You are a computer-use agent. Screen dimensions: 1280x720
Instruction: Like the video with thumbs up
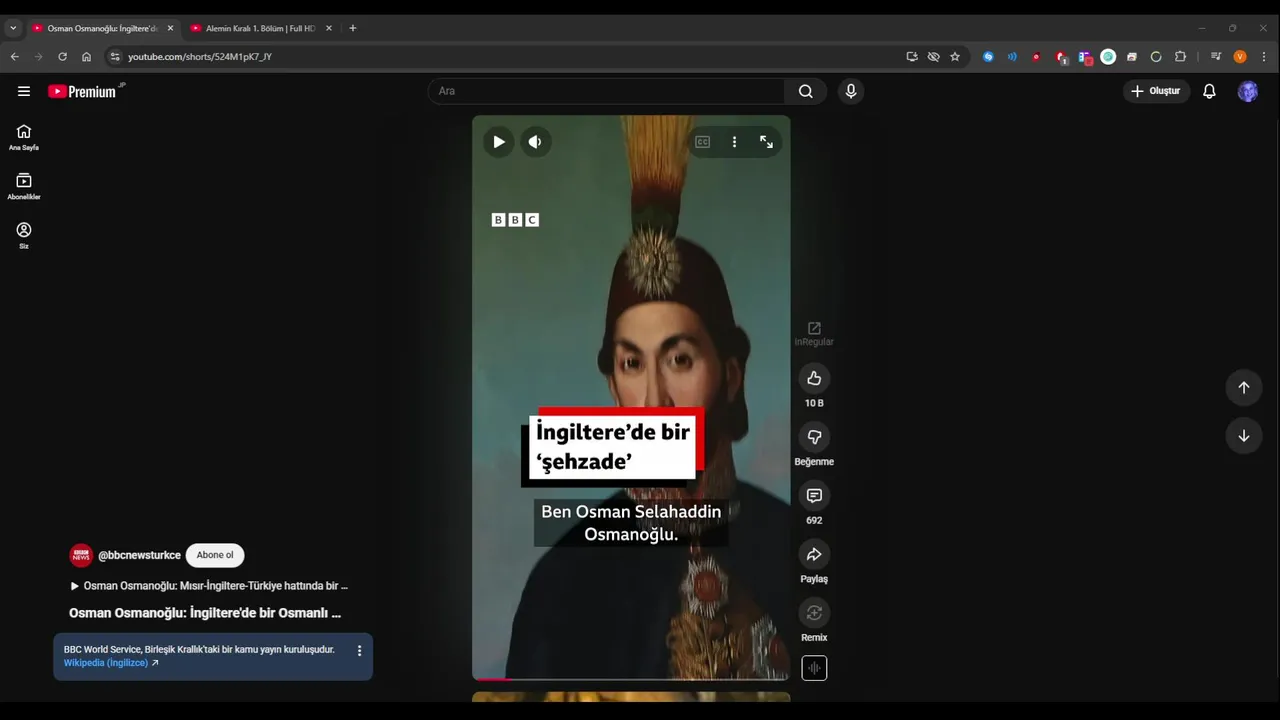[814, 378]
